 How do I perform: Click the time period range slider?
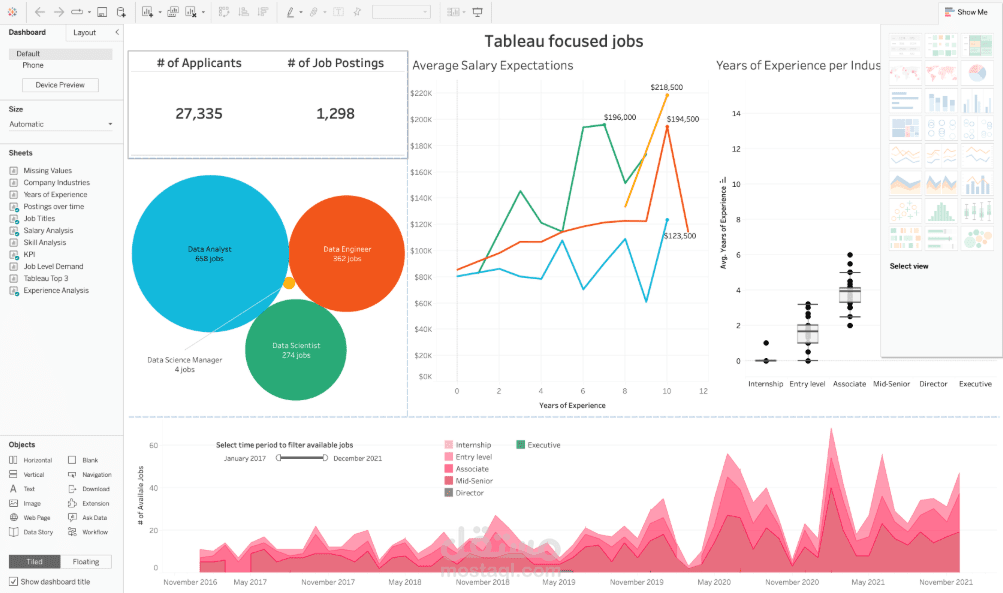click(302, 458)
